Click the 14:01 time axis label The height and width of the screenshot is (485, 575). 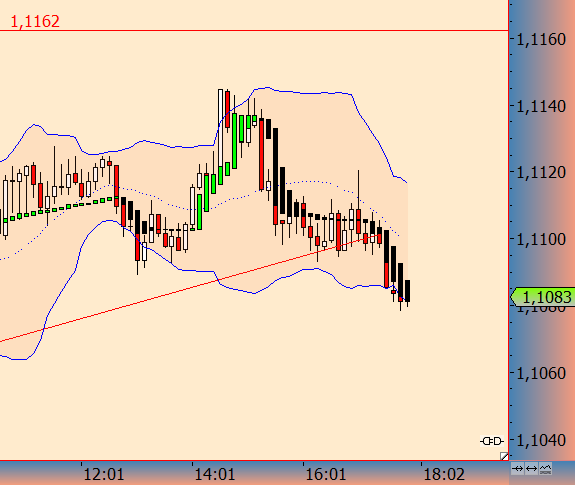tap(215, 474)
